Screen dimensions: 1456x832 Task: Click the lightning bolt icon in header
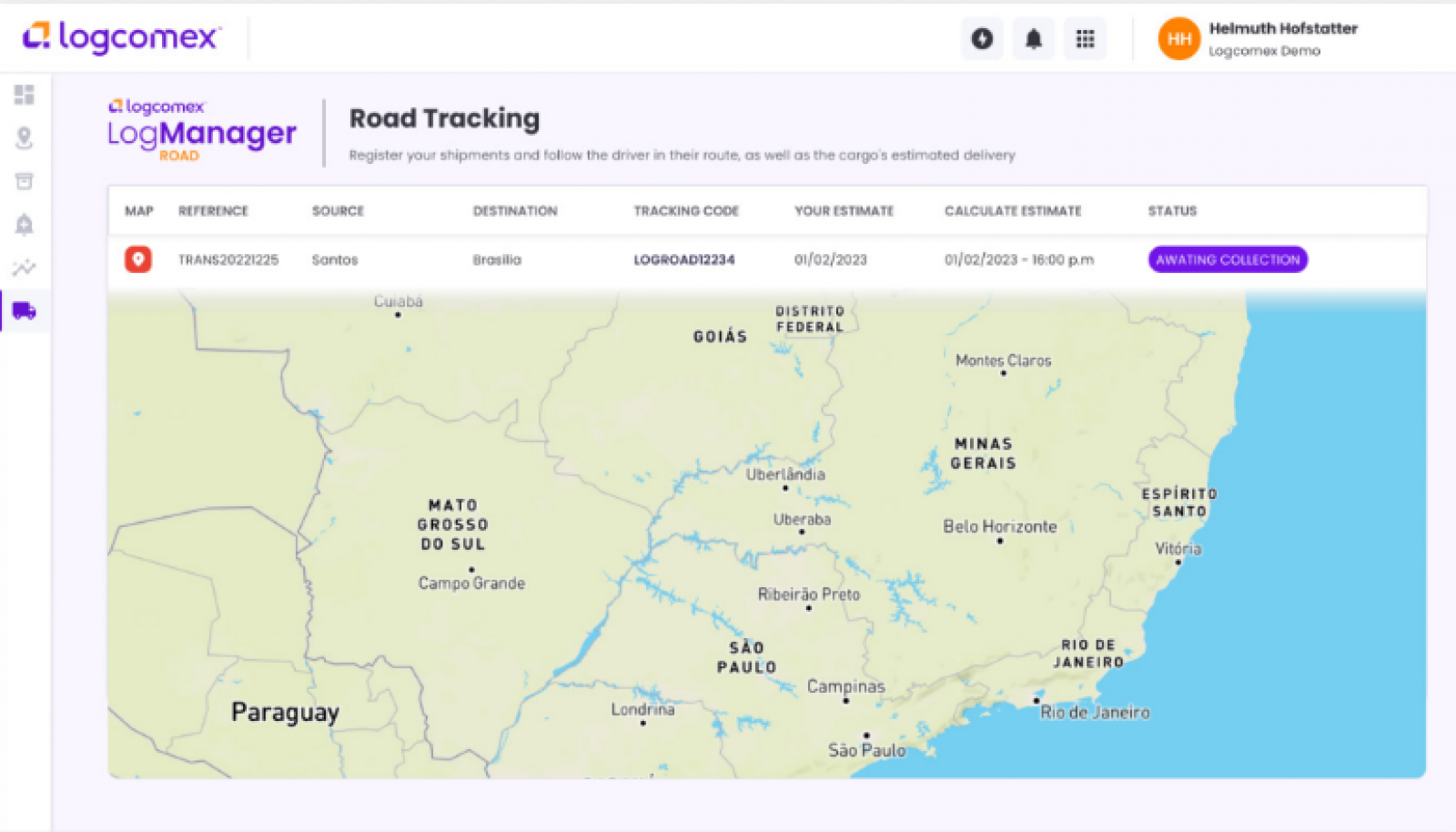(x=982, y=39)
